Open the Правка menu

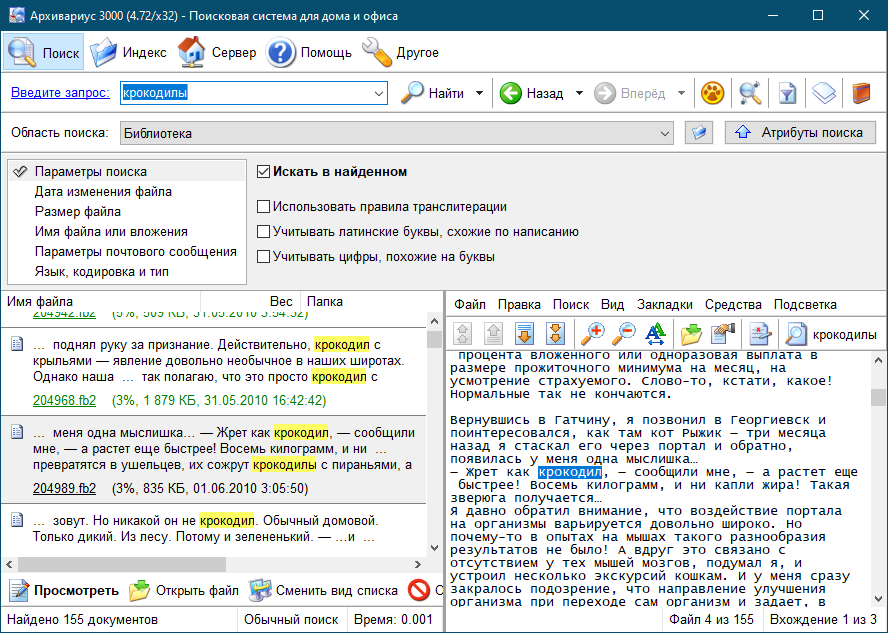pyautogui.click(x=519, y=305)
